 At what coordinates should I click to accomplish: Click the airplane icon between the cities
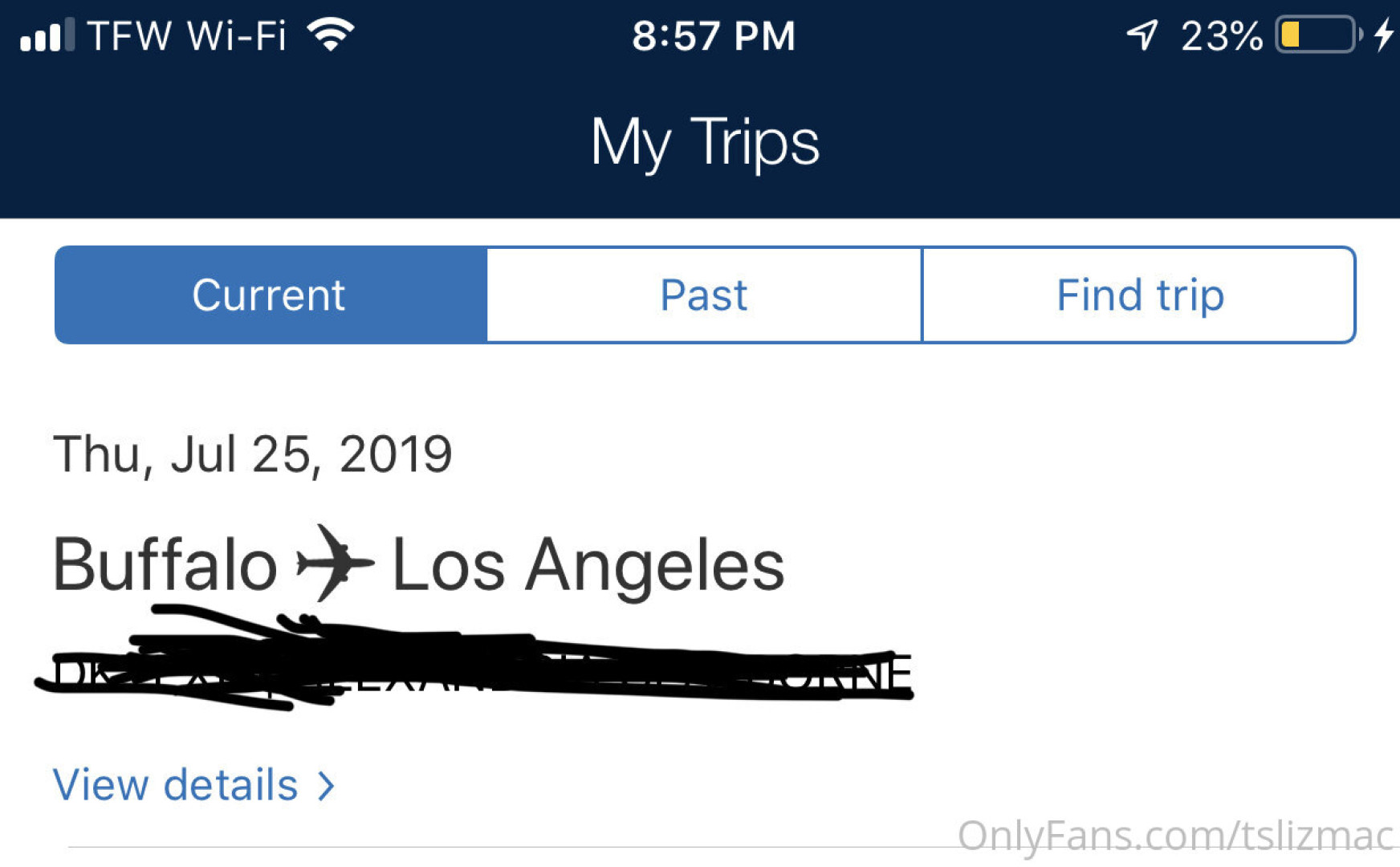coord(334,564)
